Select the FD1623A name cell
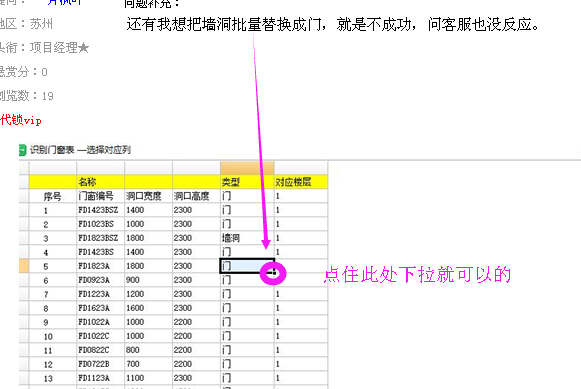This screenshot has width=581, height=389. pos(100,308)
